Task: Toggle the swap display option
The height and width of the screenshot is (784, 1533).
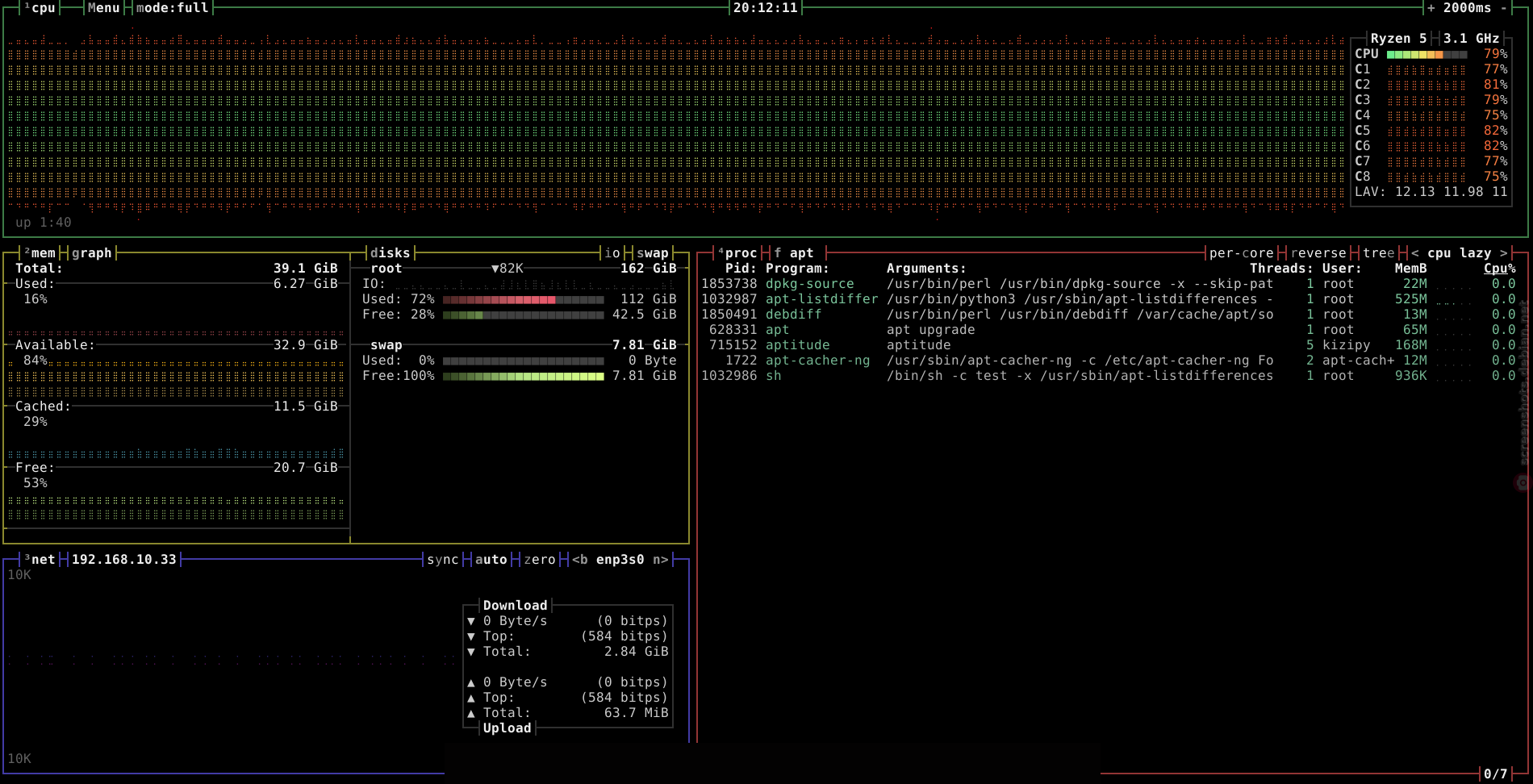Action: coord(652,253)
